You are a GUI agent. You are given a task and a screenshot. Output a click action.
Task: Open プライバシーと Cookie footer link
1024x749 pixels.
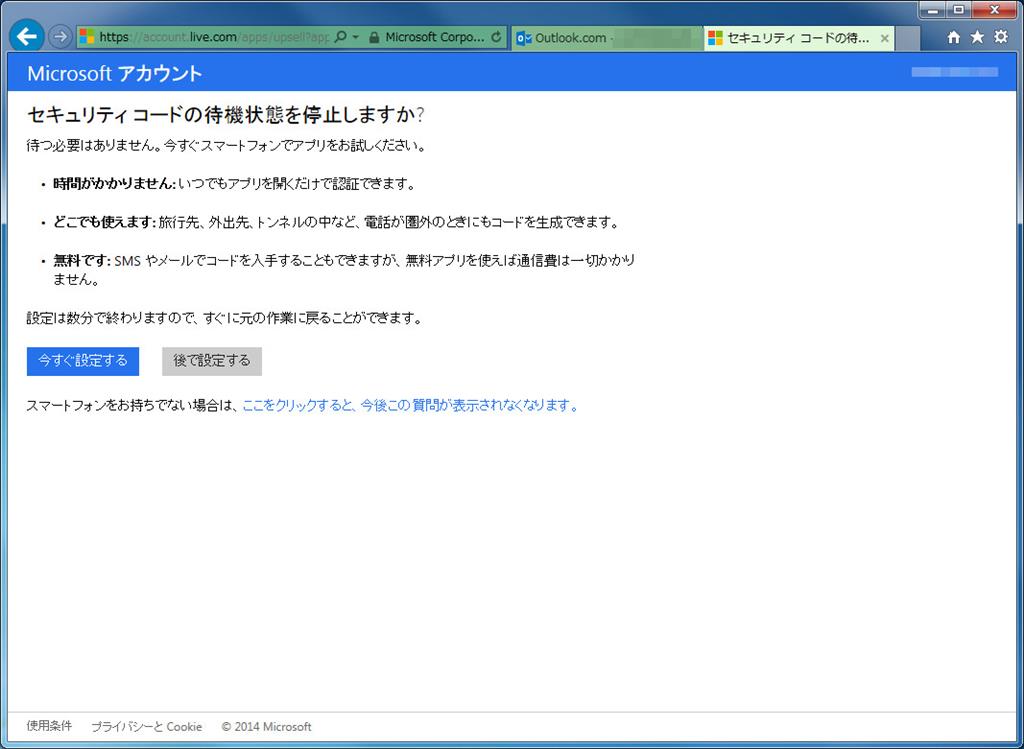146,727
